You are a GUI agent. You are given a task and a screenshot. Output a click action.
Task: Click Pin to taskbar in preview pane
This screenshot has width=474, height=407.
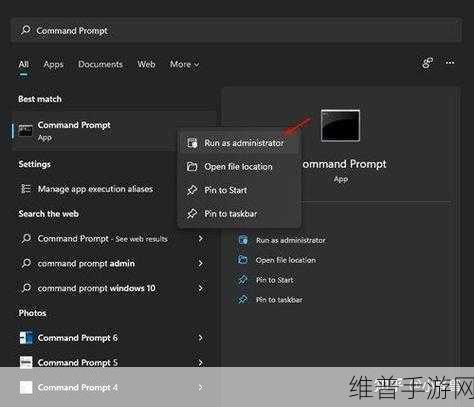click(x=279, y=300)
